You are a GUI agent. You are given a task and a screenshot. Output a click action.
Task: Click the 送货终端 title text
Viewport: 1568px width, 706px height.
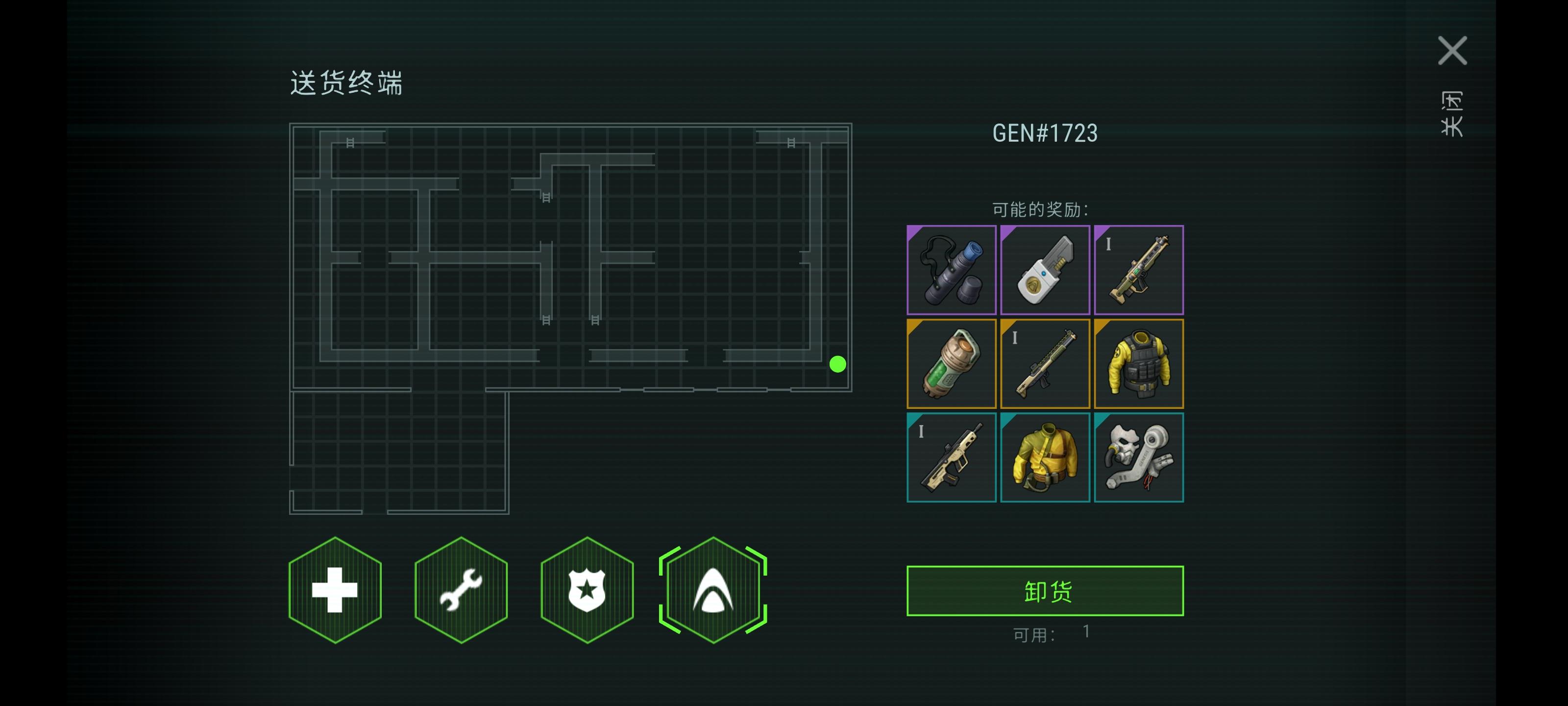(x=346, y=83)
